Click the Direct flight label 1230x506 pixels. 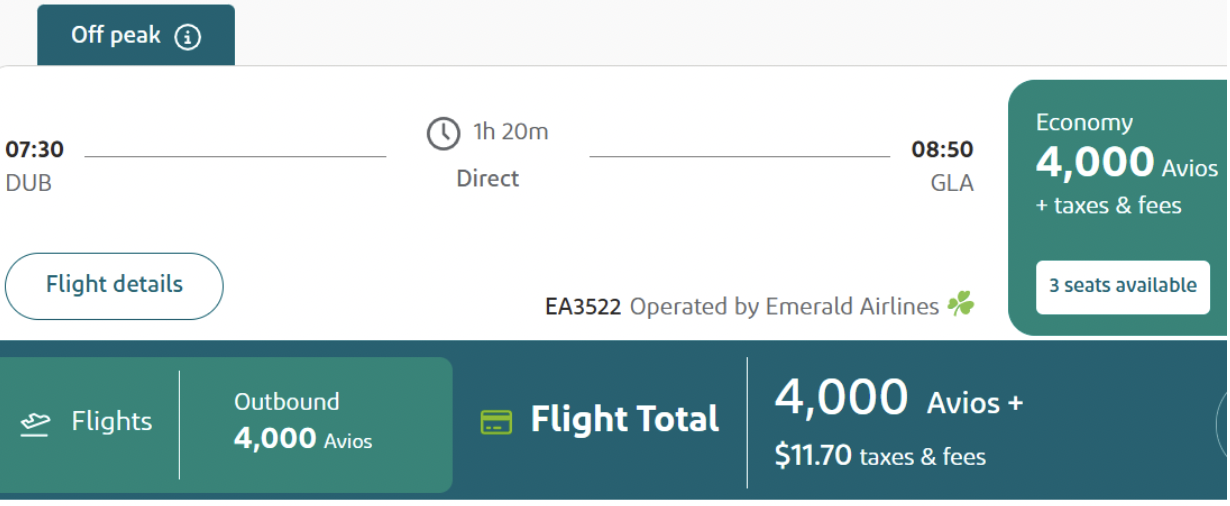(x=488, y=179)
